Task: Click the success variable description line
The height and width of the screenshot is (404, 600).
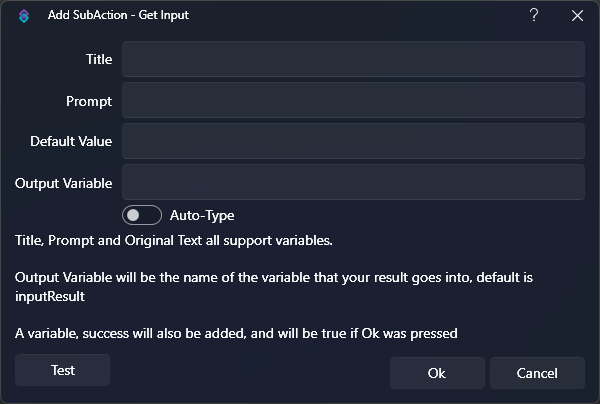Action: (x=236, y=333)
